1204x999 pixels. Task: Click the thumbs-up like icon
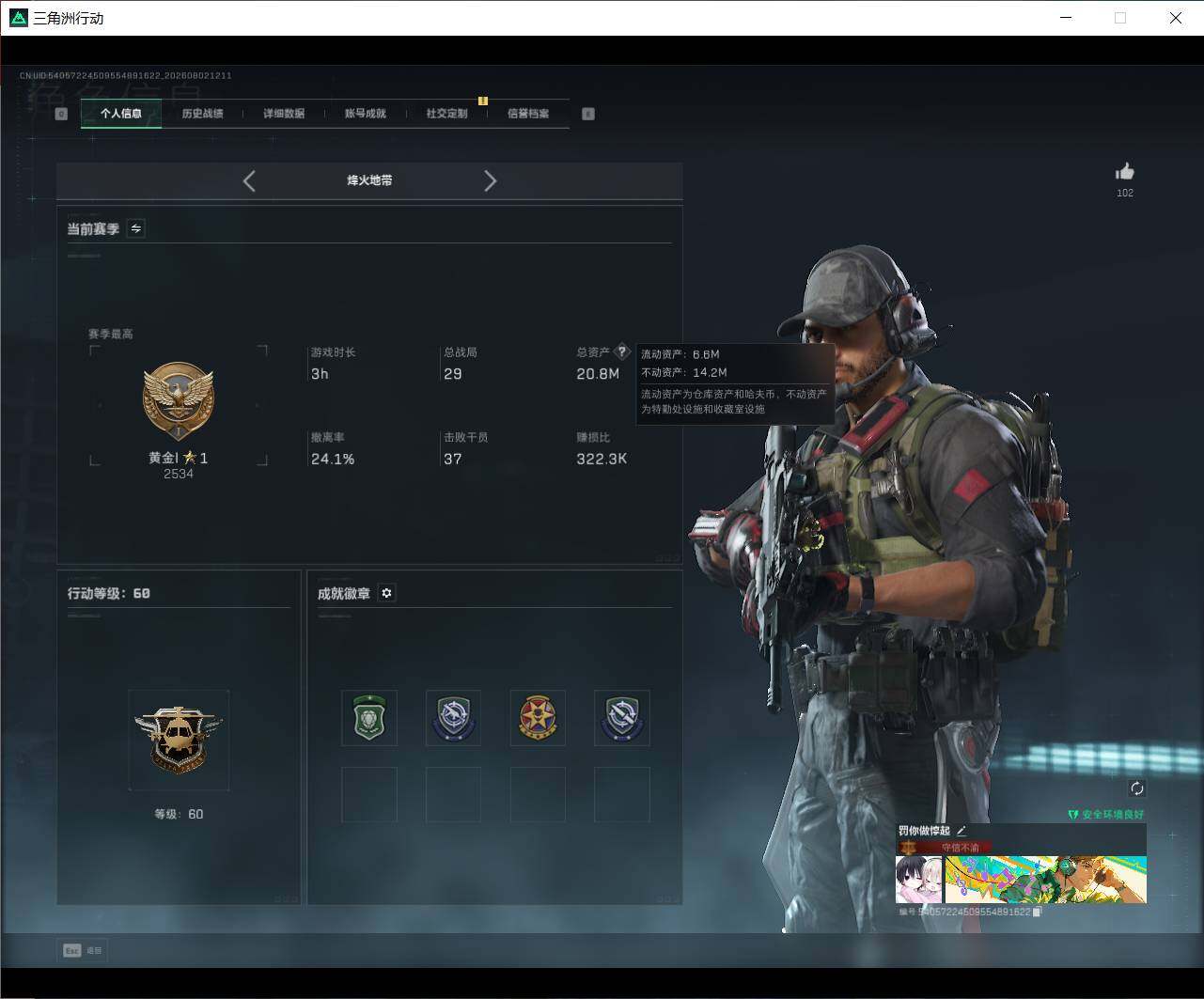tap(1125, 171)
